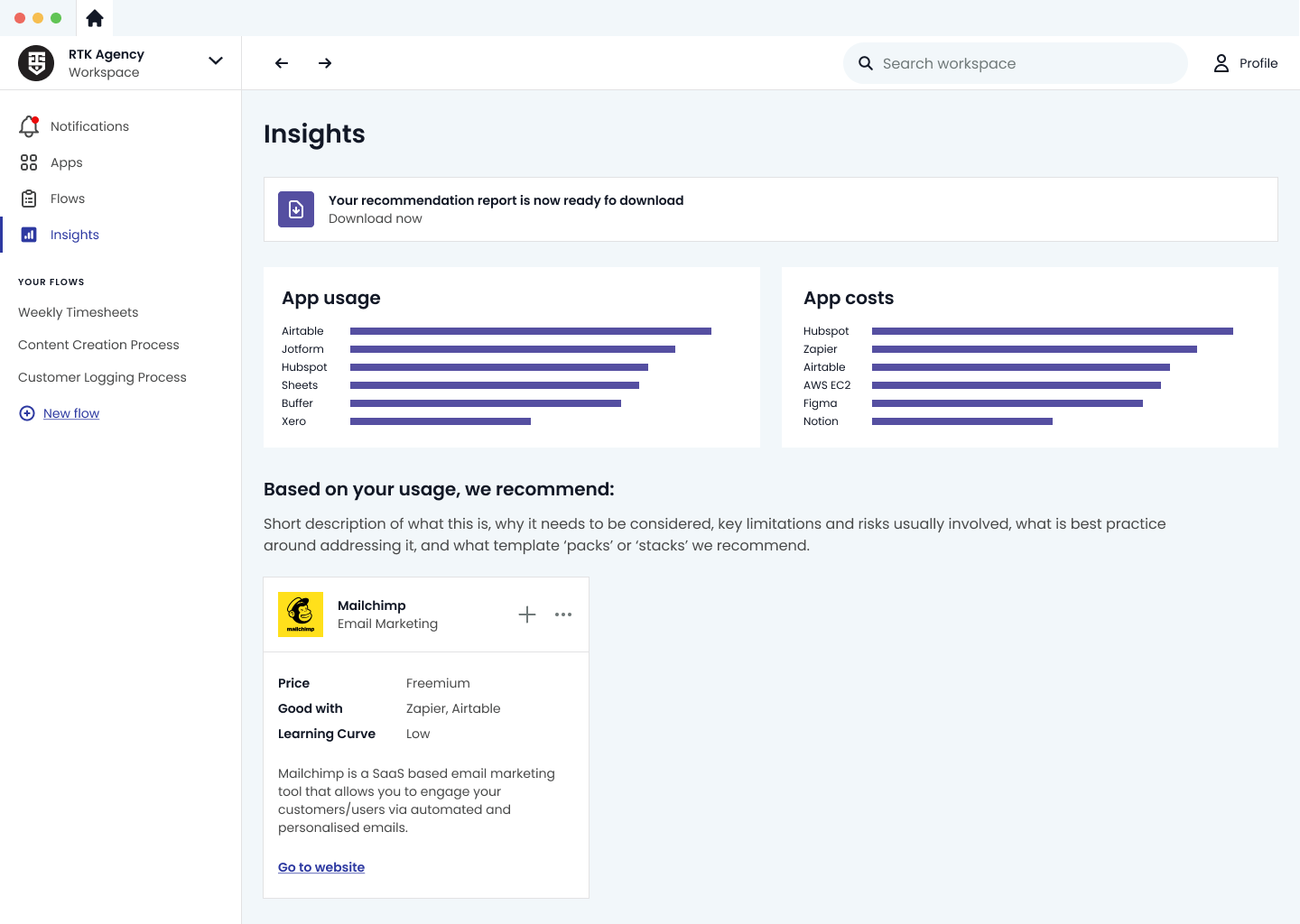This screenshot has height=924, width=1300.
Task: Click the report download icon
Action: [296, 209]
